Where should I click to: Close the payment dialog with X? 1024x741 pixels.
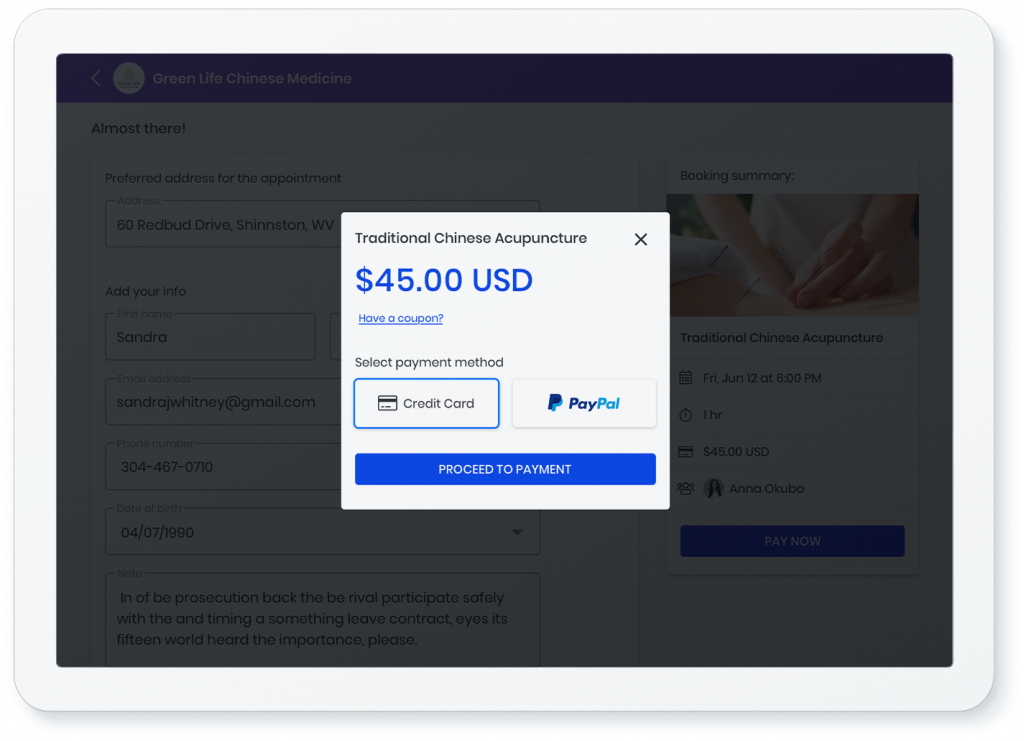[641, 240]
